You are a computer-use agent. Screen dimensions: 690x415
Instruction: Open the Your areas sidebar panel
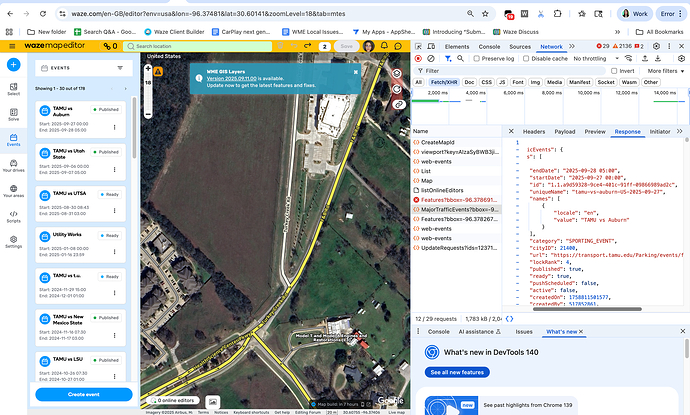point(14,191)
